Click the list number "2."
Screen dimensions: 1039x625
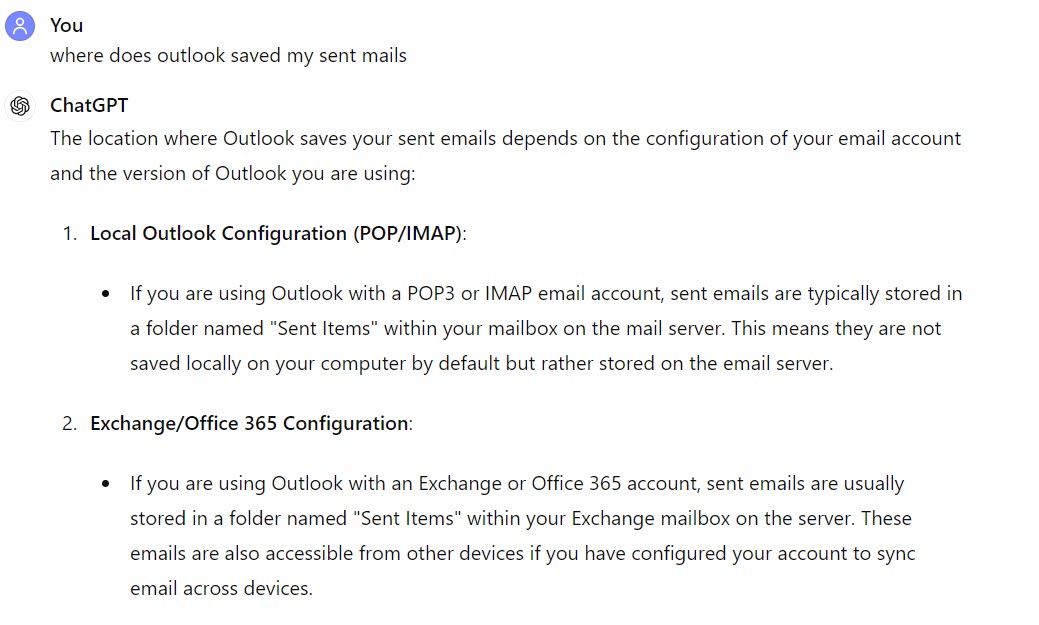69,423
